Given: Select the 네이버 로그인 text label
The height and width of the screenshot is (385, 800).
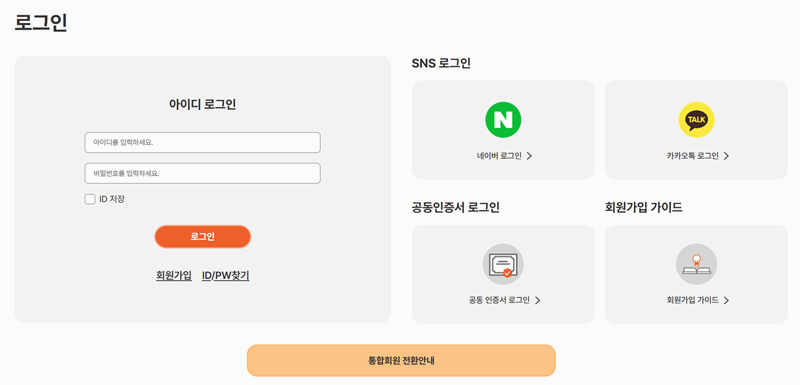Looking at the screenshot, I should (x=499, y=156).
